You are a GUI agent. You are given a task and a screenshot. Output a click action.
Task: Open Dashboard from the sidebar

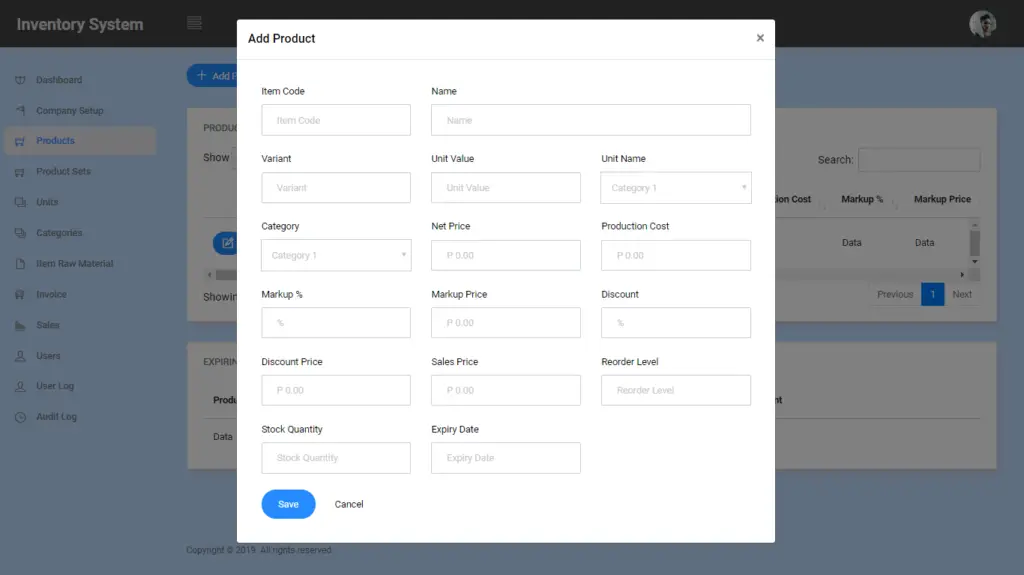coord(59,80)
